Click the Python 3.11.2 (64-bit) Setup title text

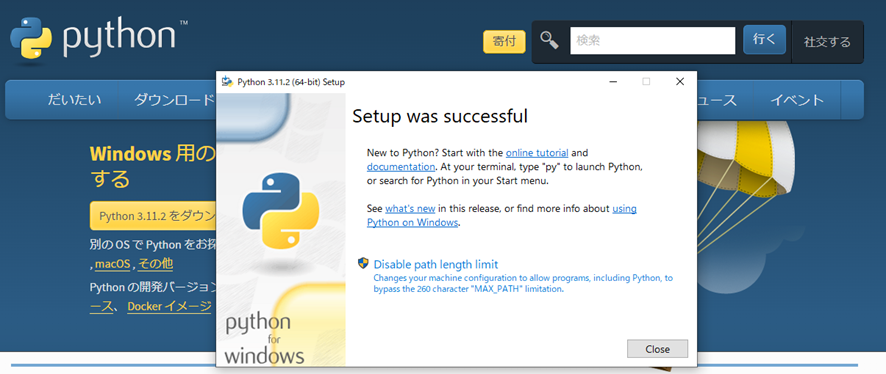click(x=291, y=82)
